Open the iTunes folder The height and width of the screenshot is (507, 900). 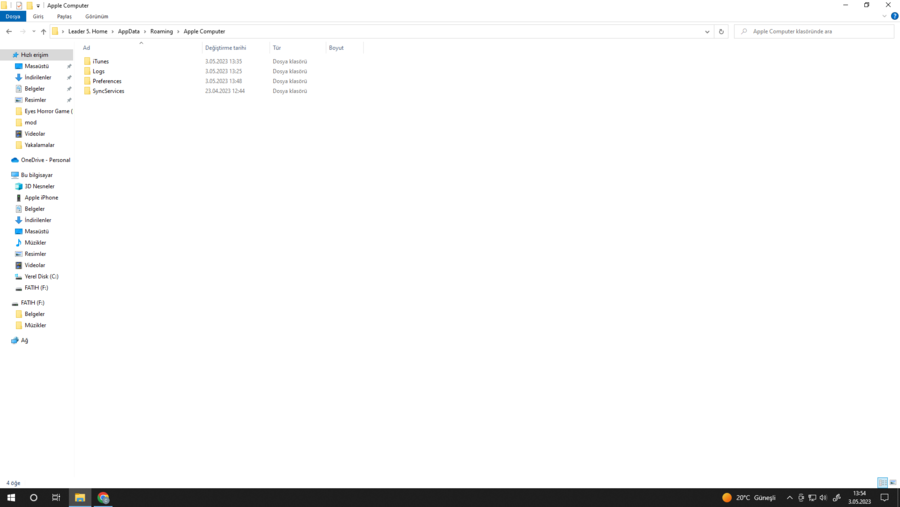pyautogui.click(x=100, y=61)
